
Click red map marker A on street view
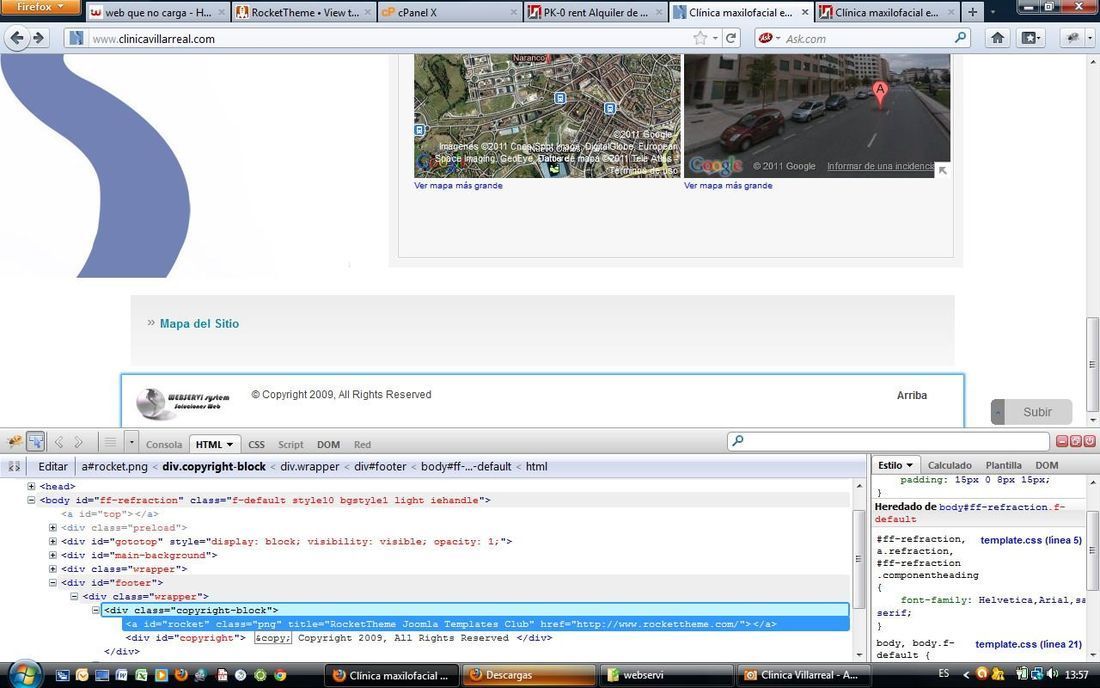coord(880,93)
